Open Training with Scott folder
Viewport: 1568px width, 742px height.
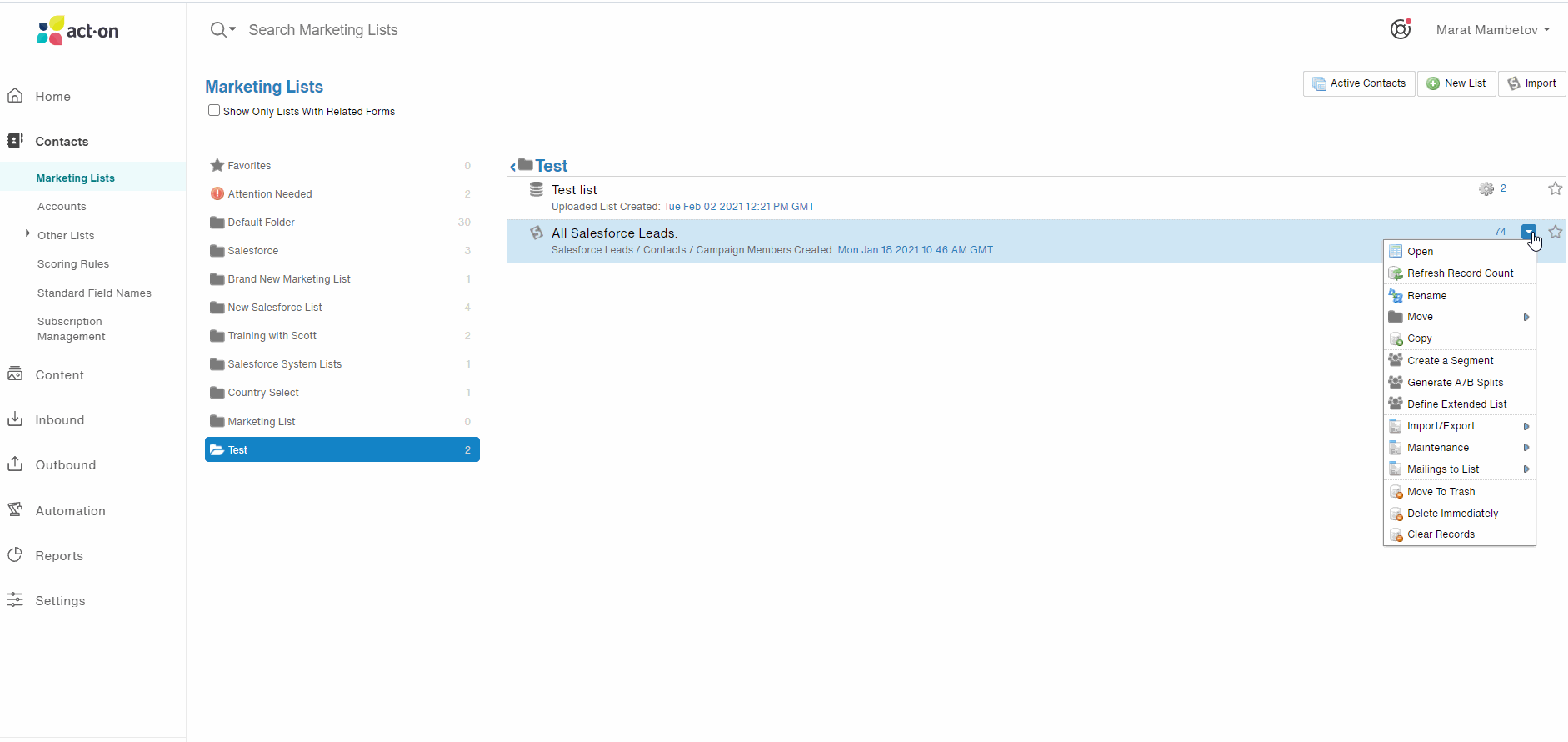coord(342,336)
